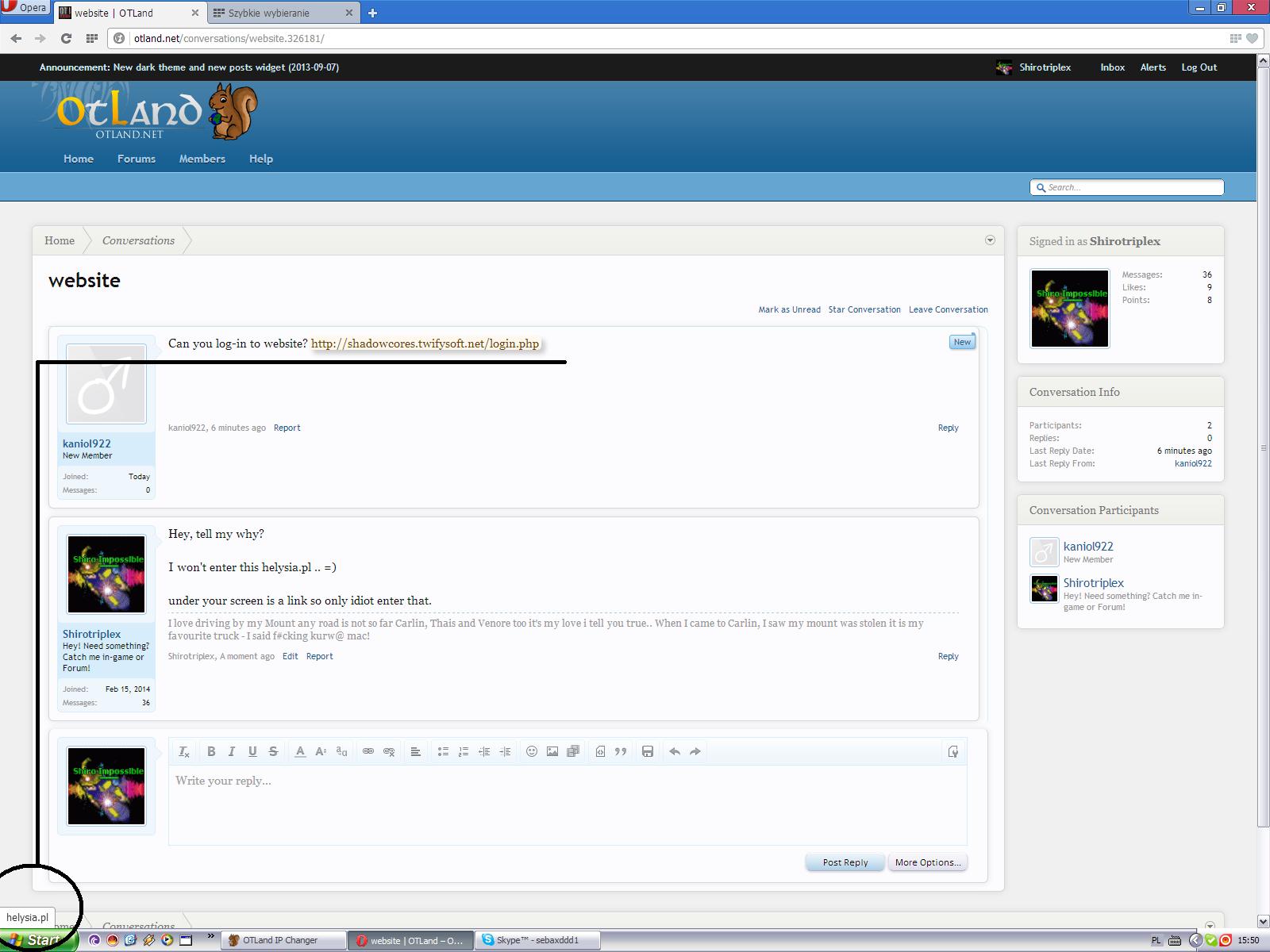Image resolution: width=1270 pixels, height=952 pixels.
Task: Open the smilies picker
Action: pos(532,751)
